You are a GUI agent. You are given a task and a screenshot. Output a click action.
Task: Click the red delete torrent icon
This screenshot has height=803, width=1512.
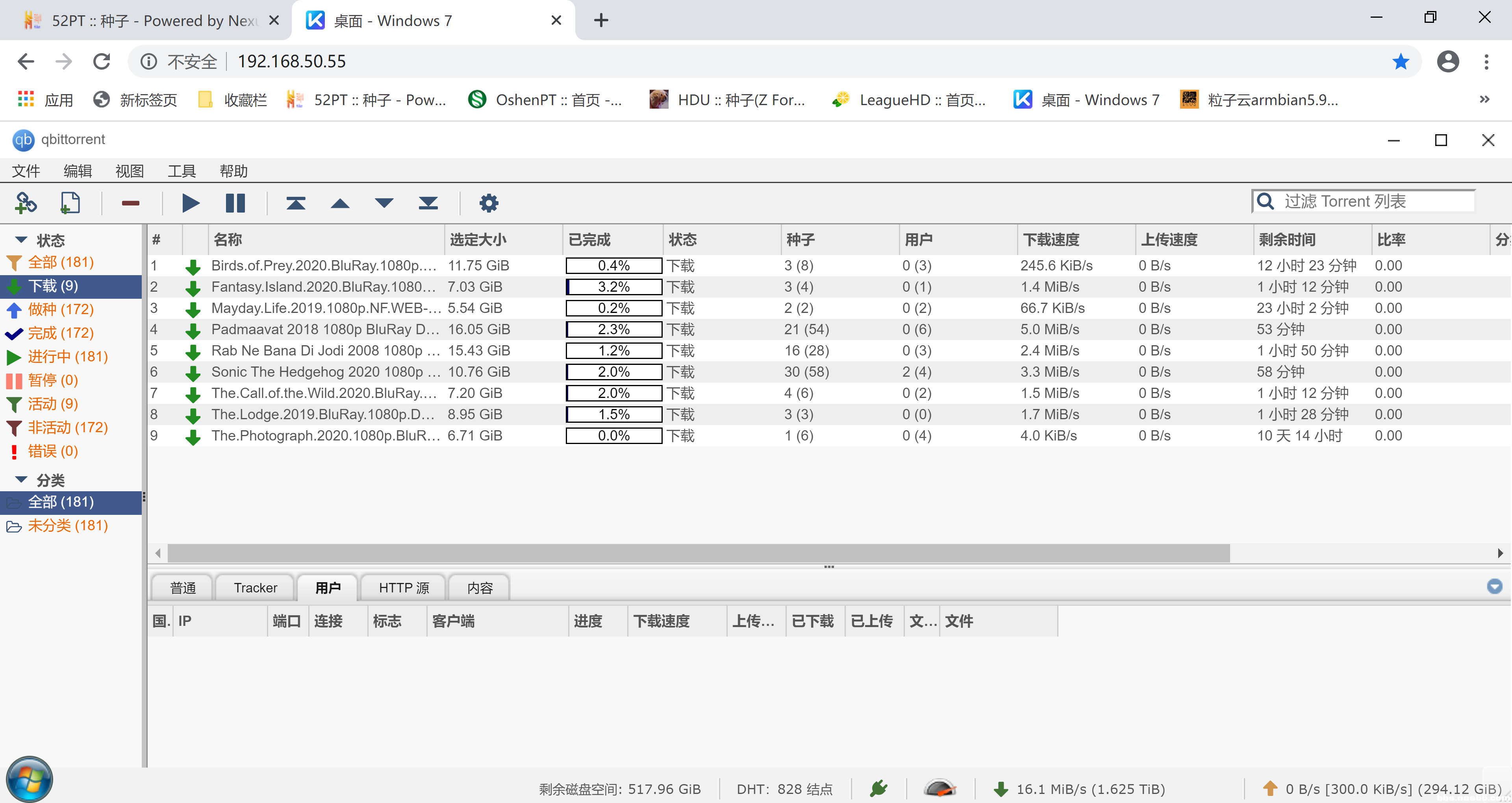pyautogui.click(x=130, y=203)
